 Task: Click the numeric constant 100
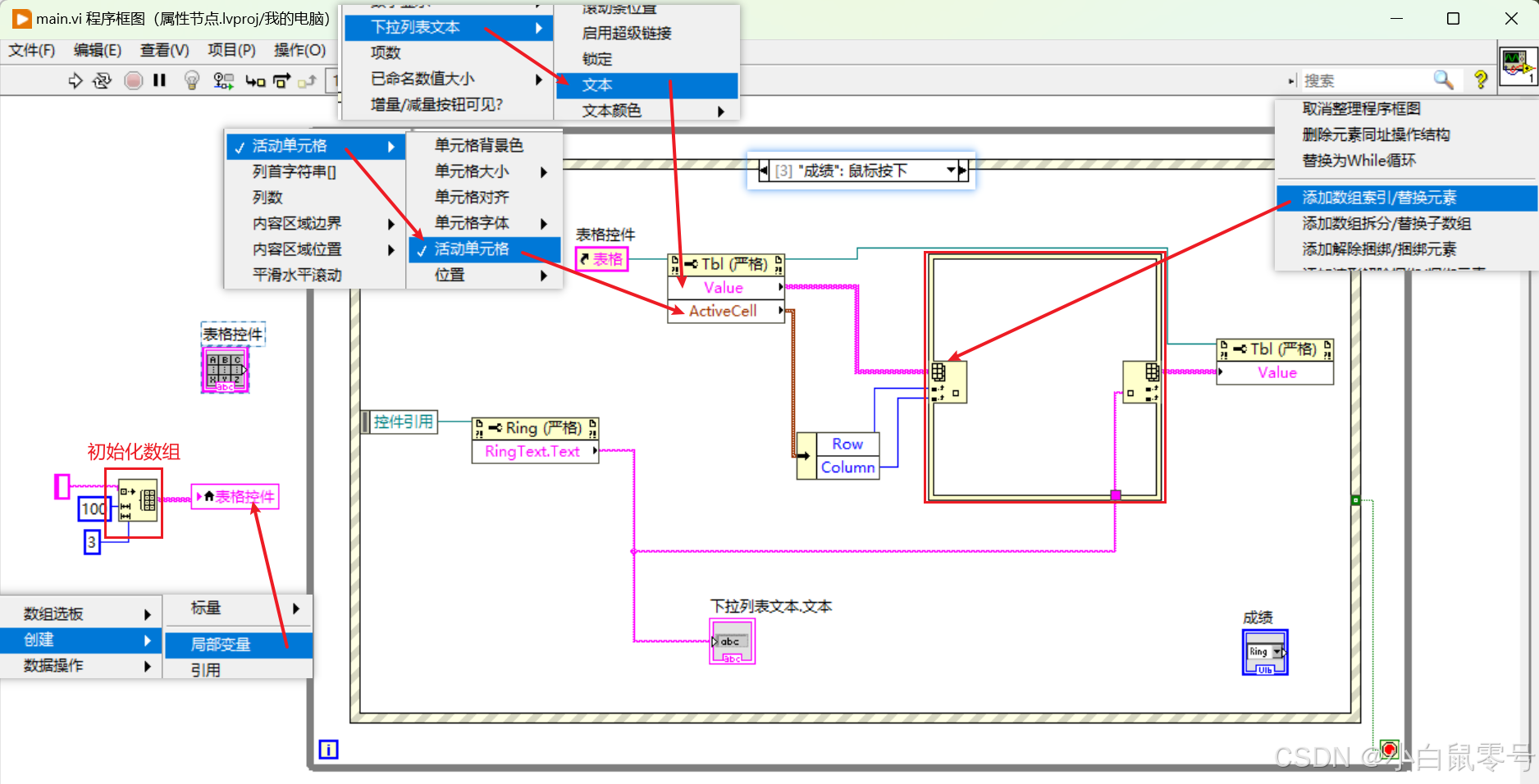[x=94, y=509]
